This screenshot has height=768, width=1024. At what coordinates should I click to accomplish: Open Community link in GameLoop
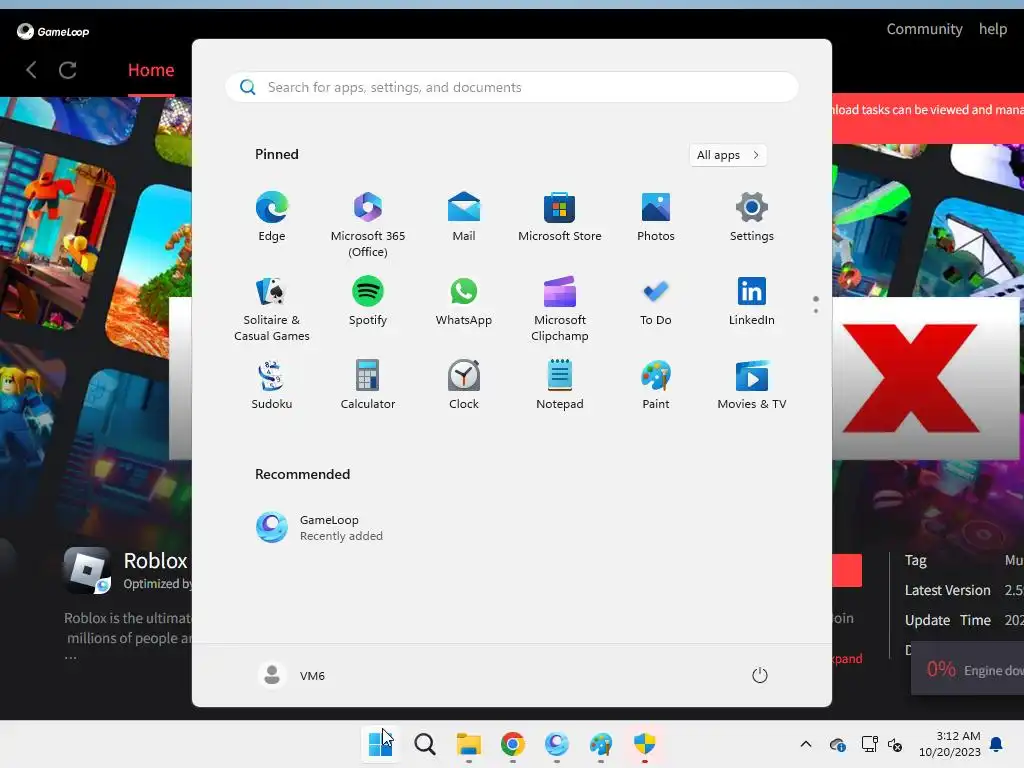[924, 29]
